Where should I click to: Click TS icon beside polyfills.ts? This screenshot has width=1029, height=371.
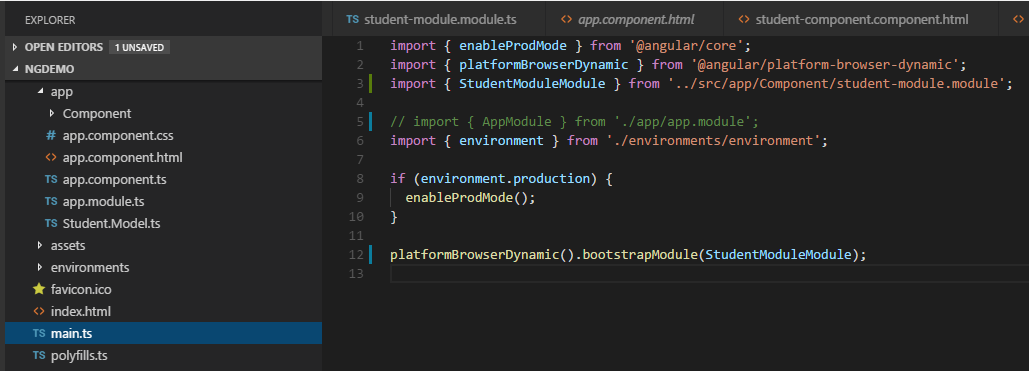[39, 356]
